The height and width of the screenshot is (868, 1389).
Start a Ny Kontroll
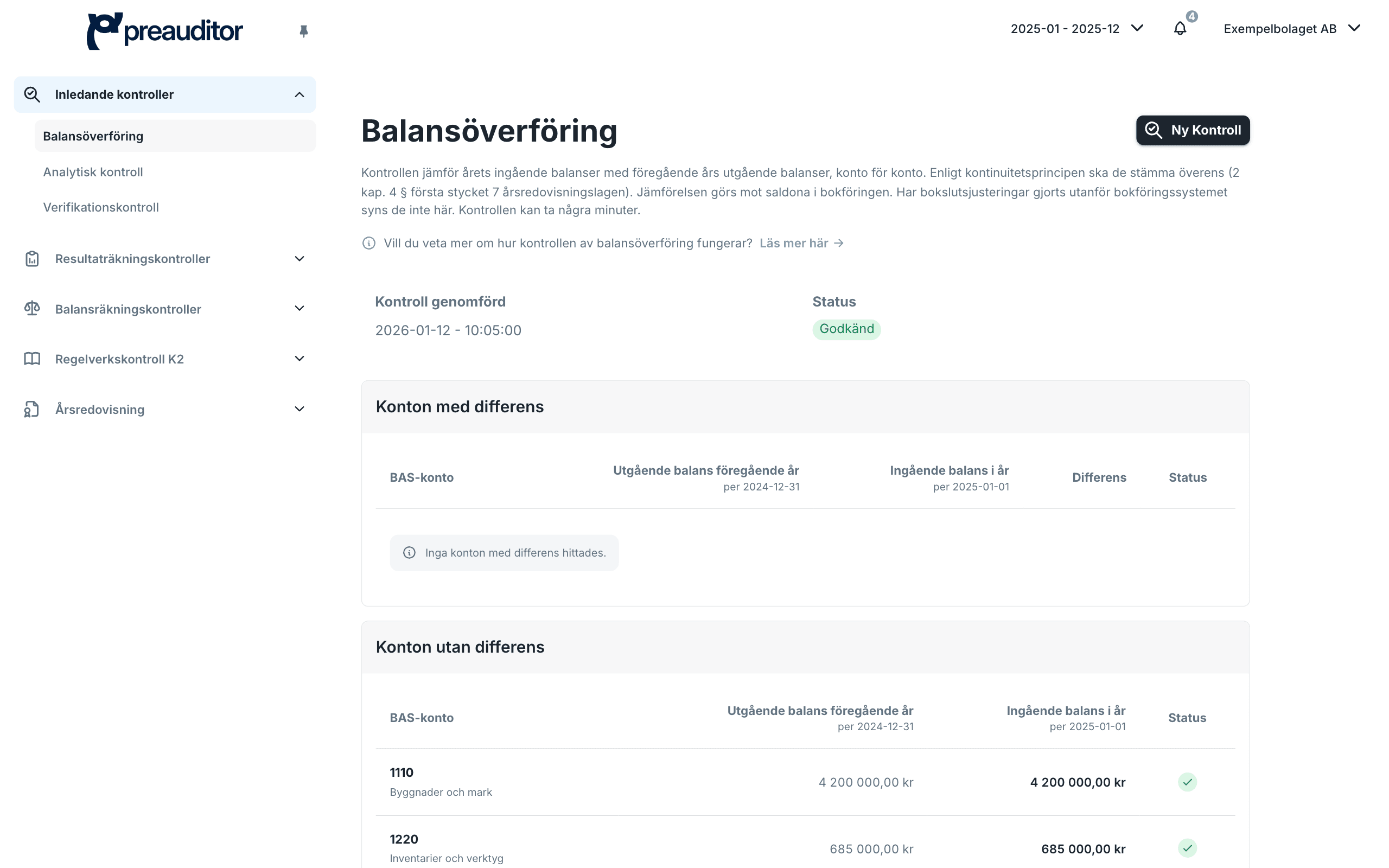coord(1192,130)
